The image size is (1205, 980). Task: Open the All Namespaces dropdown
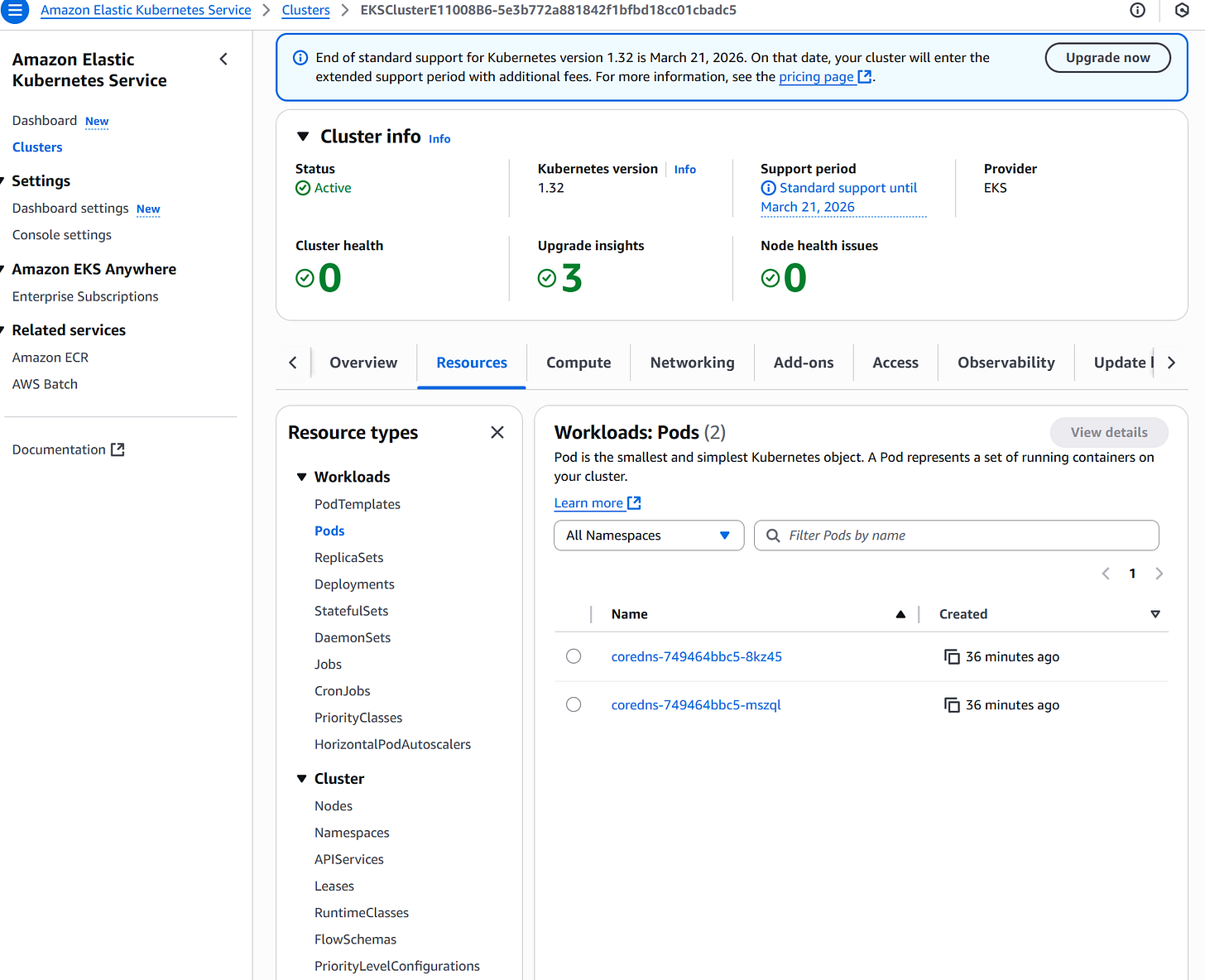tap(649, 536)
